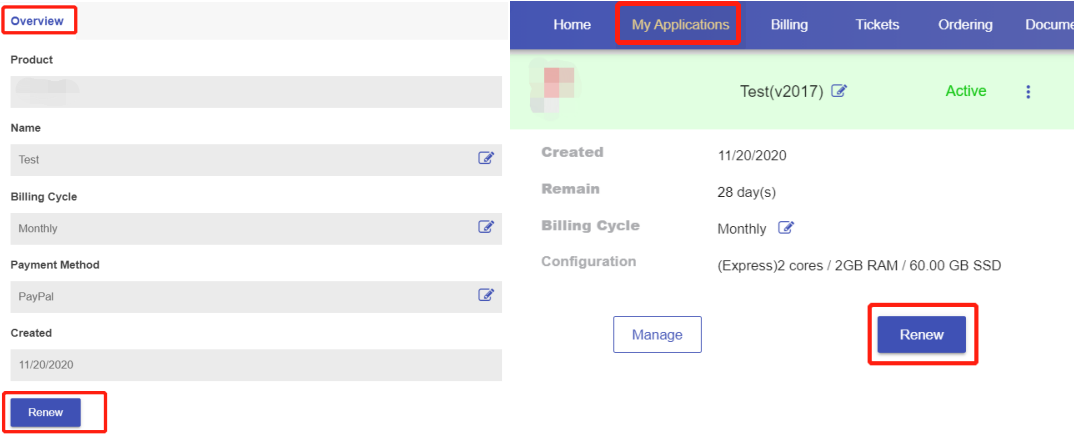This screenshot has height=436, width=1074.
Task: Click the Active status label
Action: 966,91
